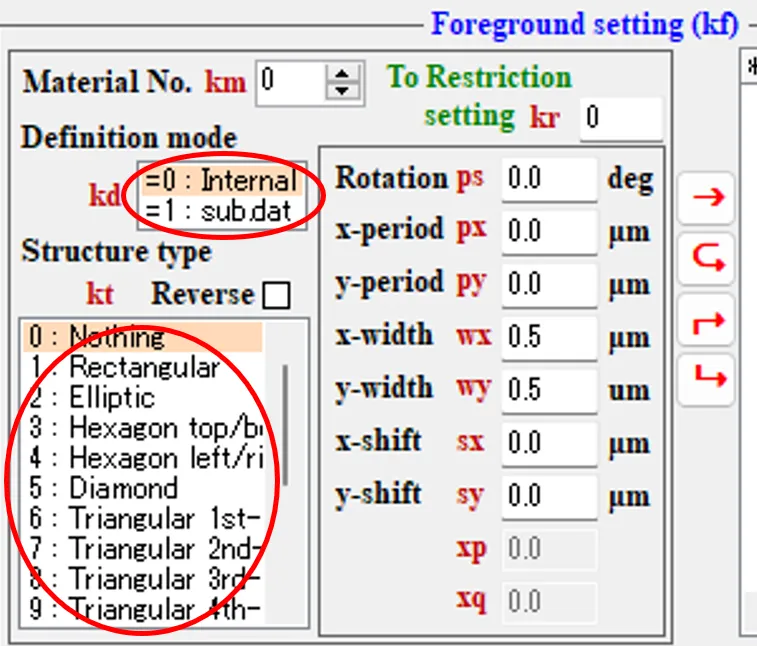Click the straight right arrow button
Image resolution: width=757 pixels, height=646 pixels.
pyautogui.click(x=706, y=197)
